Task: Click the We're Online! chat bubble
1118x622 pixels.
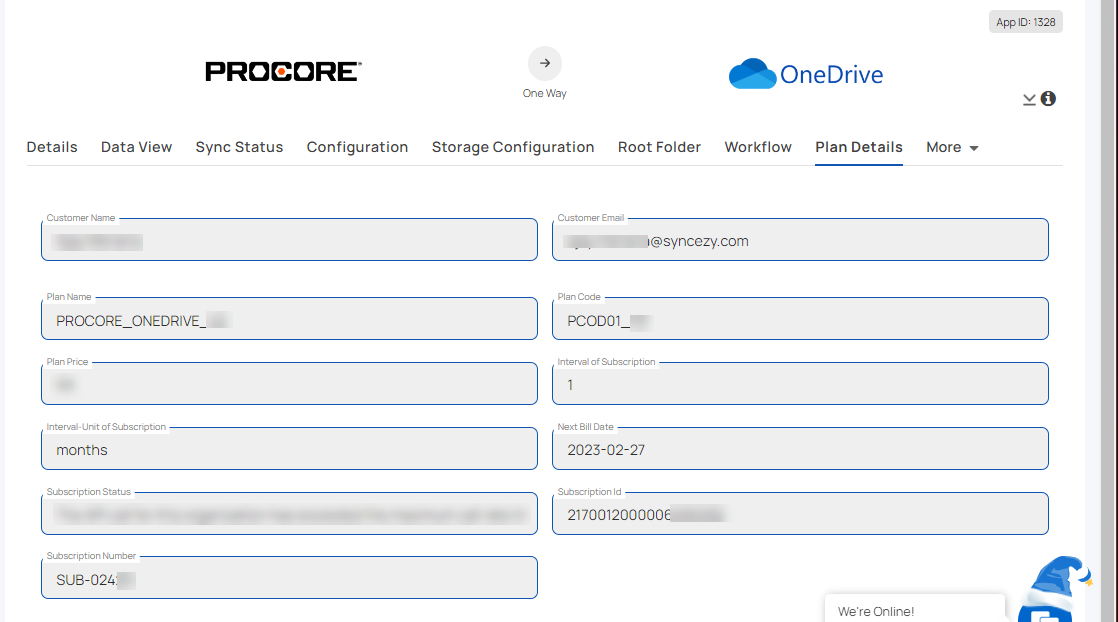Action: point(915,608)
